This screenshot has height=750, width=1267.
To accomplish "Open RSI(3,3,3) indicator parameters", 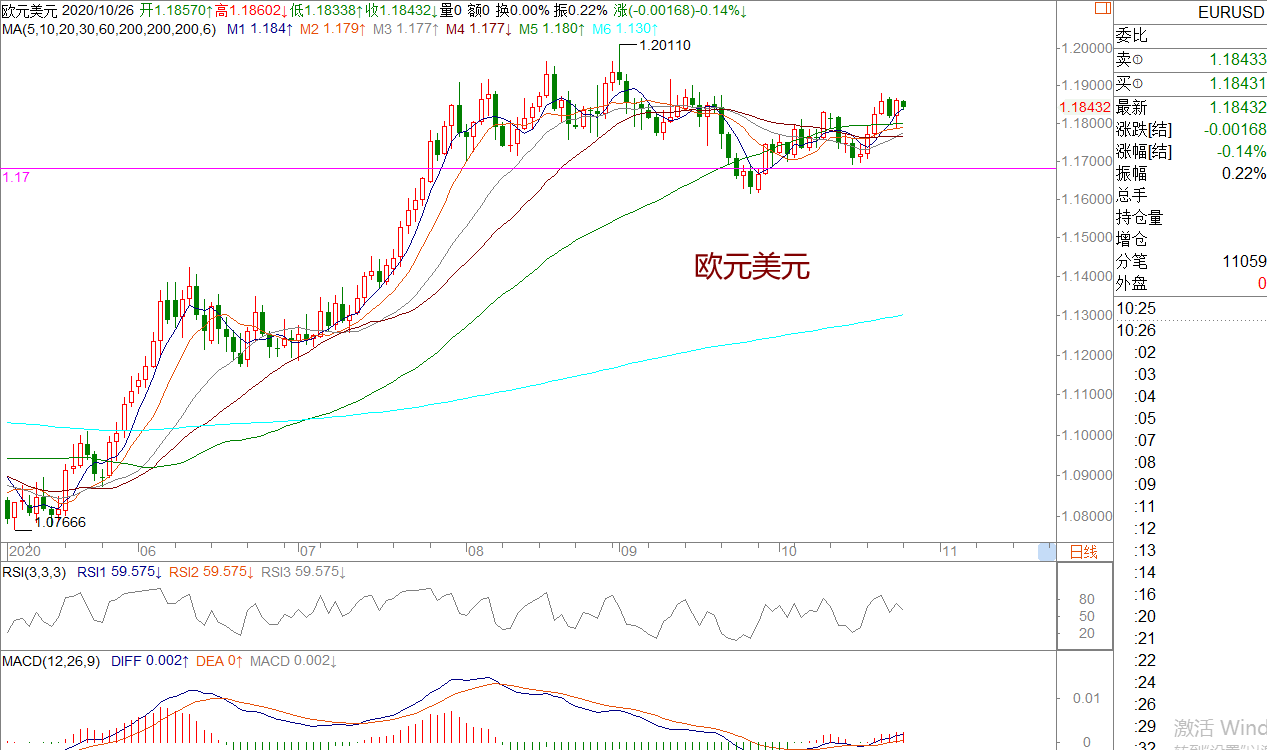I will [x=34, y=572].
